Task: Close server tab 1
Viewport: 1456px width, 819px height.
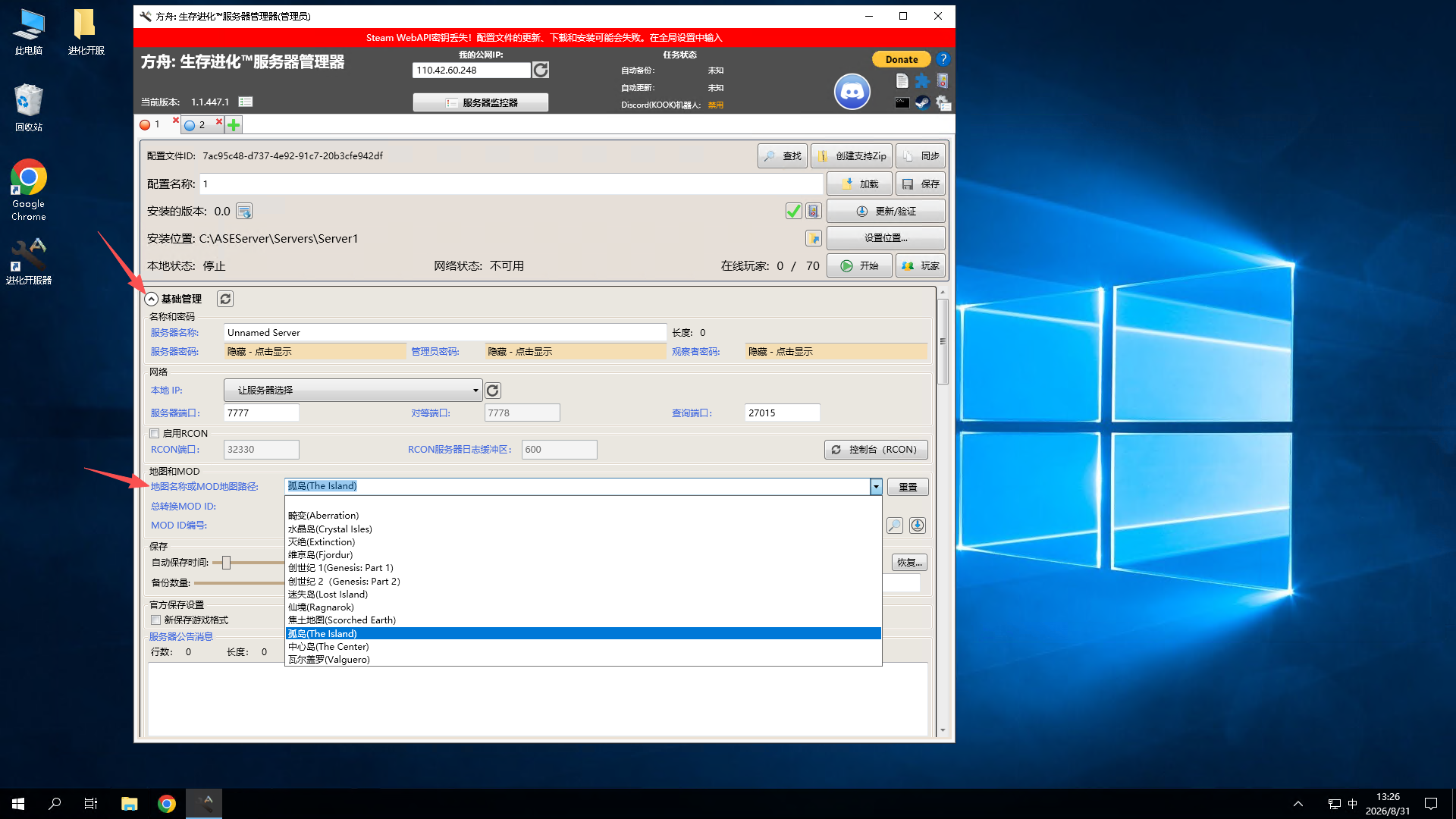Action: coord(176,121)
